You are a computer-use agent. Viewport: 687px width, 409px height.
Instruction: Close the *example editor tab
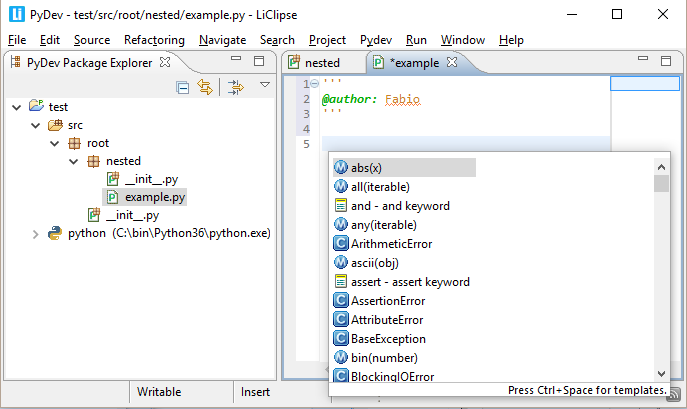click(x=452, y=62)
